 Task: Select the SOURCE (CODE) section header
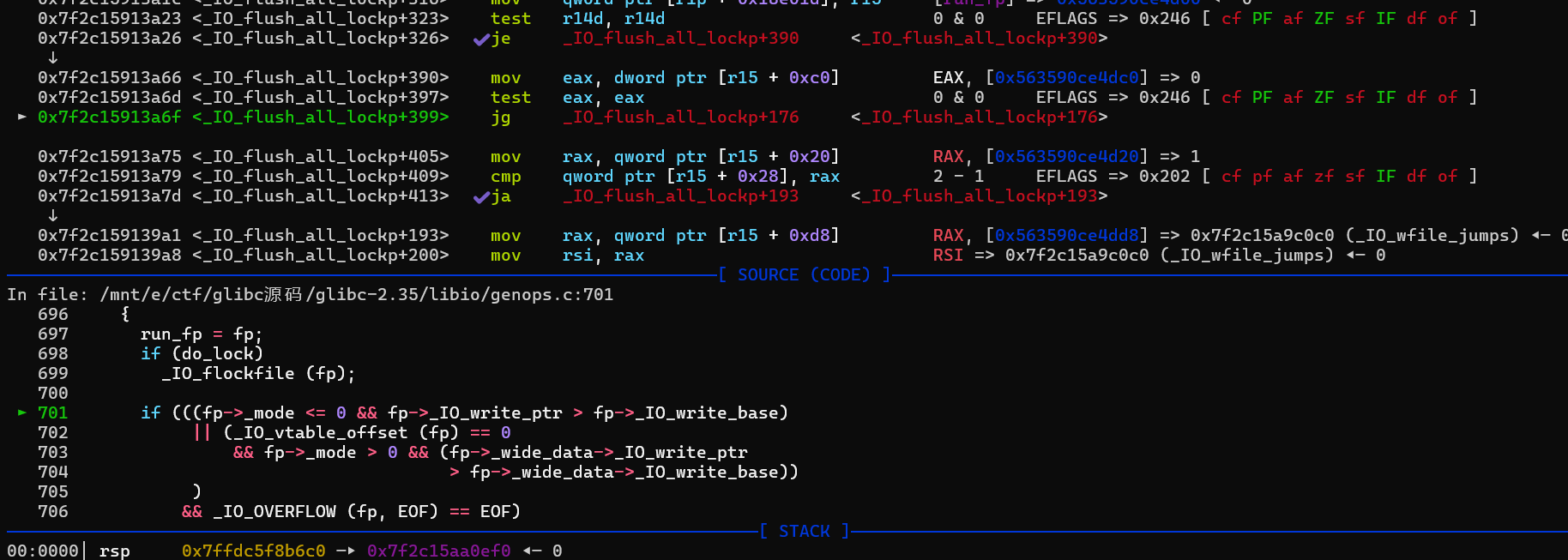[x=804, y=274]
